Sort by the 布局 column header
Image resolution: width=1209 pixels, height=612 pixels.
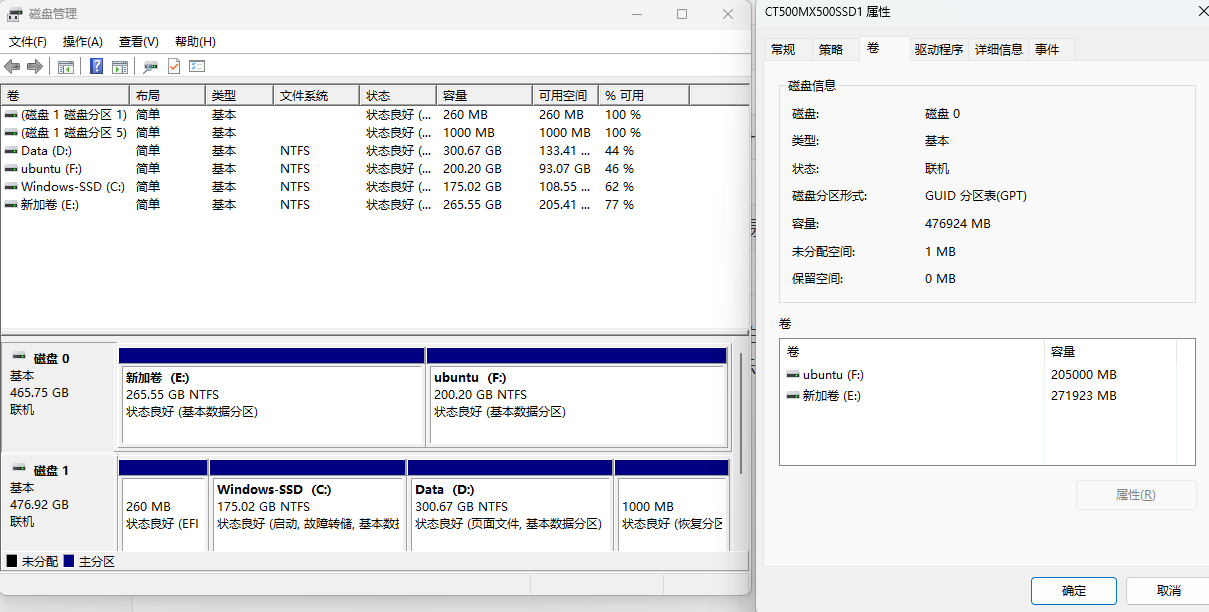[x=168, y=96]
